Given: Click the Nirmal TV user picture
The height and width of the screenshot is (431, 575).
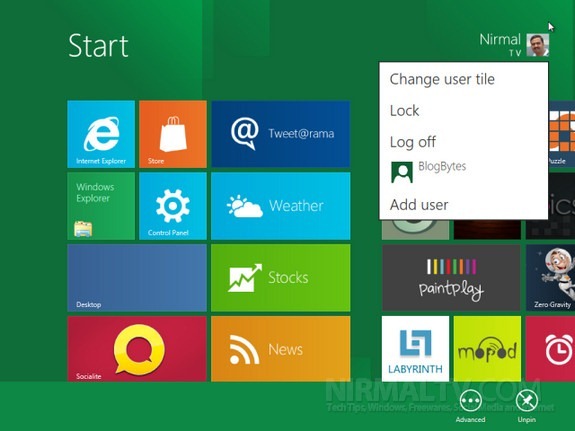Looking at the screenshot, I should [538, 45].
